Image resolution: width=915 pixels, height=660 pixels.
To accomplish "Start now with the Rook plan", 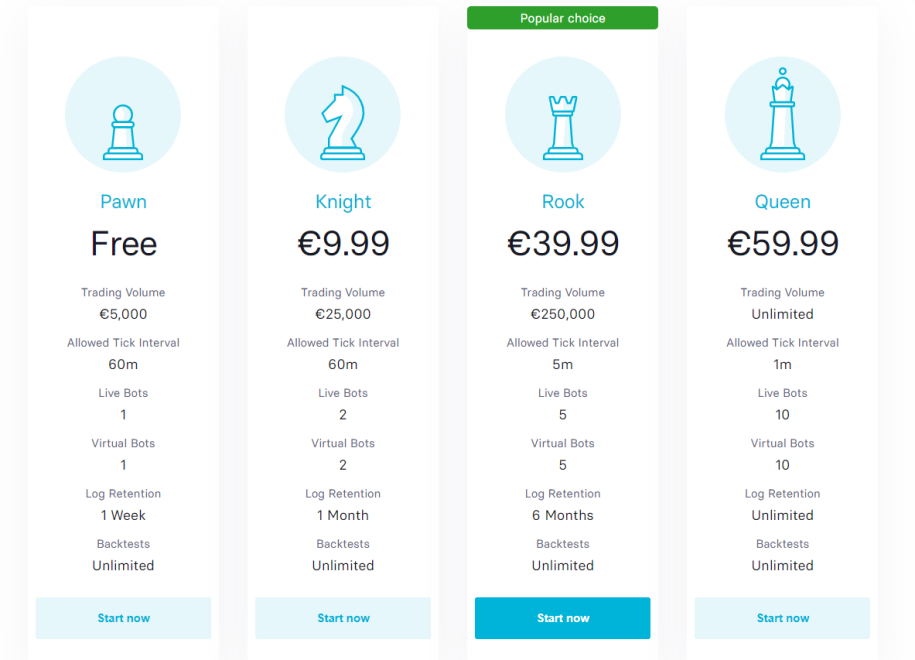I will (563, 618).
